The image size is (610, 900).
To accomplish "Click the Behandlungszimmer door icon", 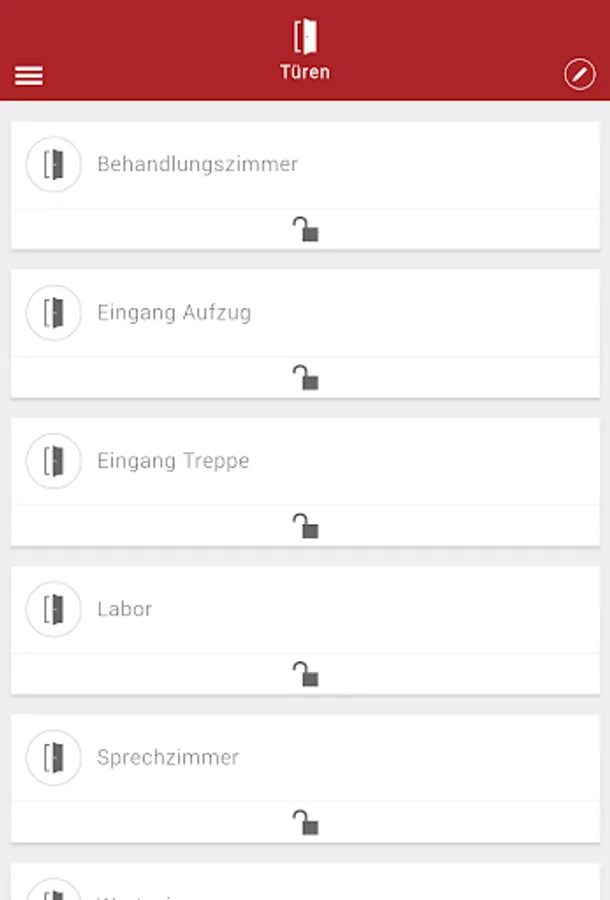I will tap(54, 164).
